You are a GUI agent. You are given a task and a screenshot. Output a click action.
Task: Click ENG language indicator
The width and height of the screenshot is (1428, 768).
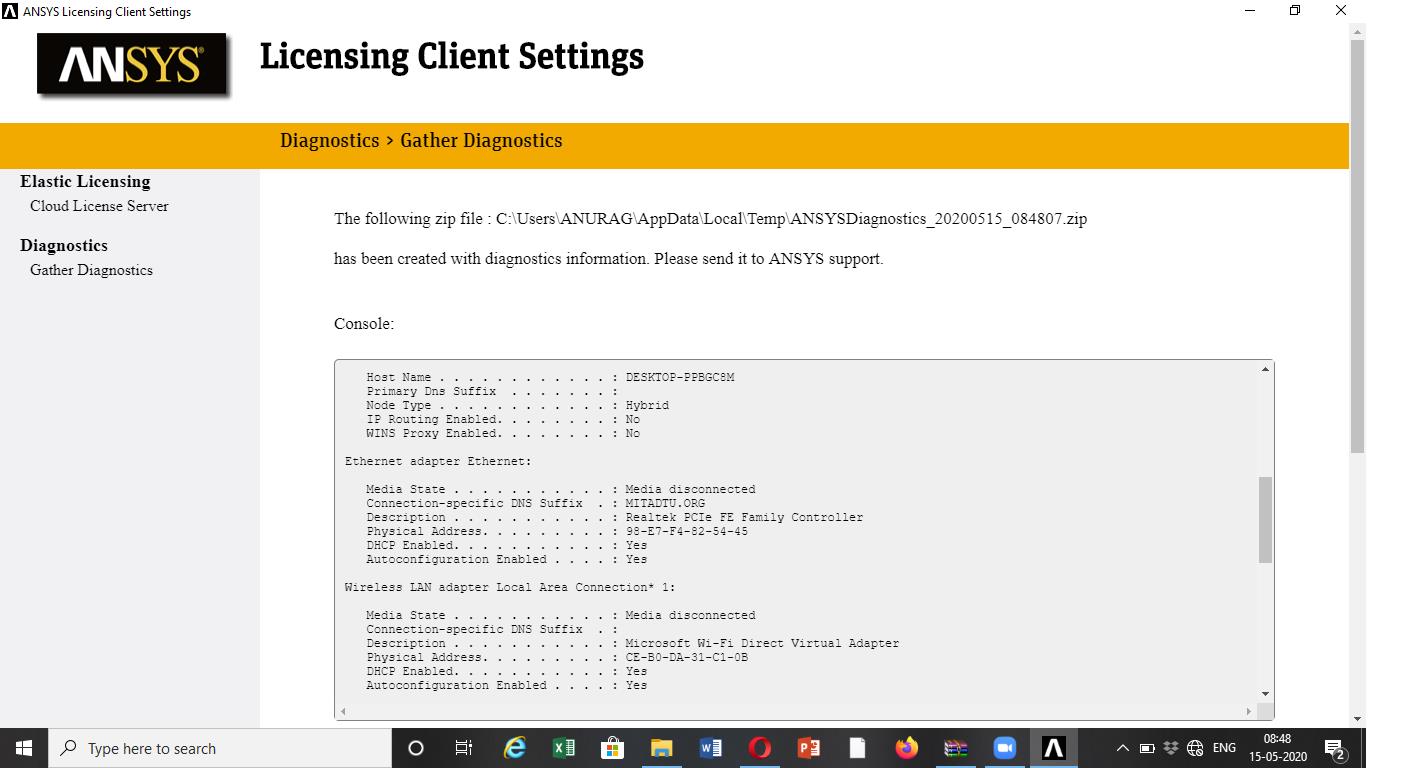(x=1224, y=748)
